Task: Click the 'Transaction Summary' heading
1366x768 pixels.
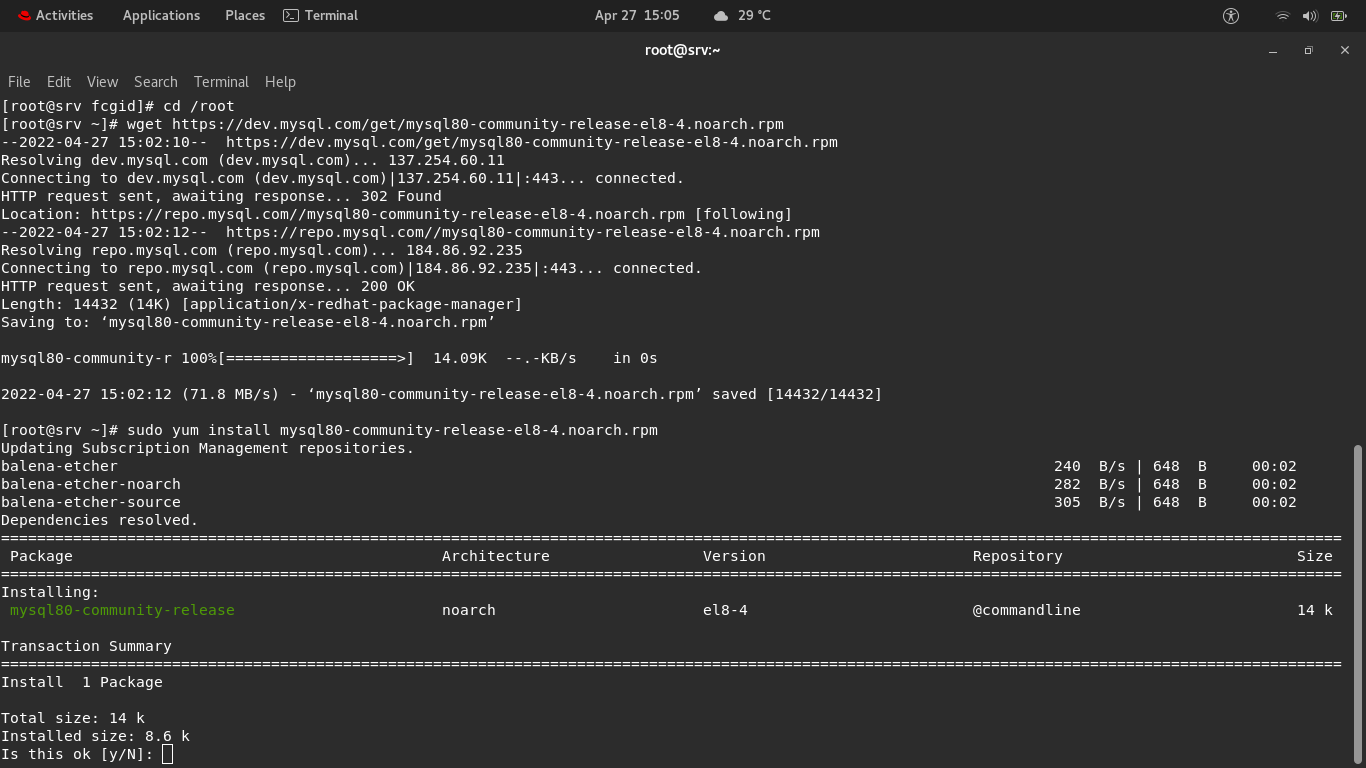Action: 86,646
